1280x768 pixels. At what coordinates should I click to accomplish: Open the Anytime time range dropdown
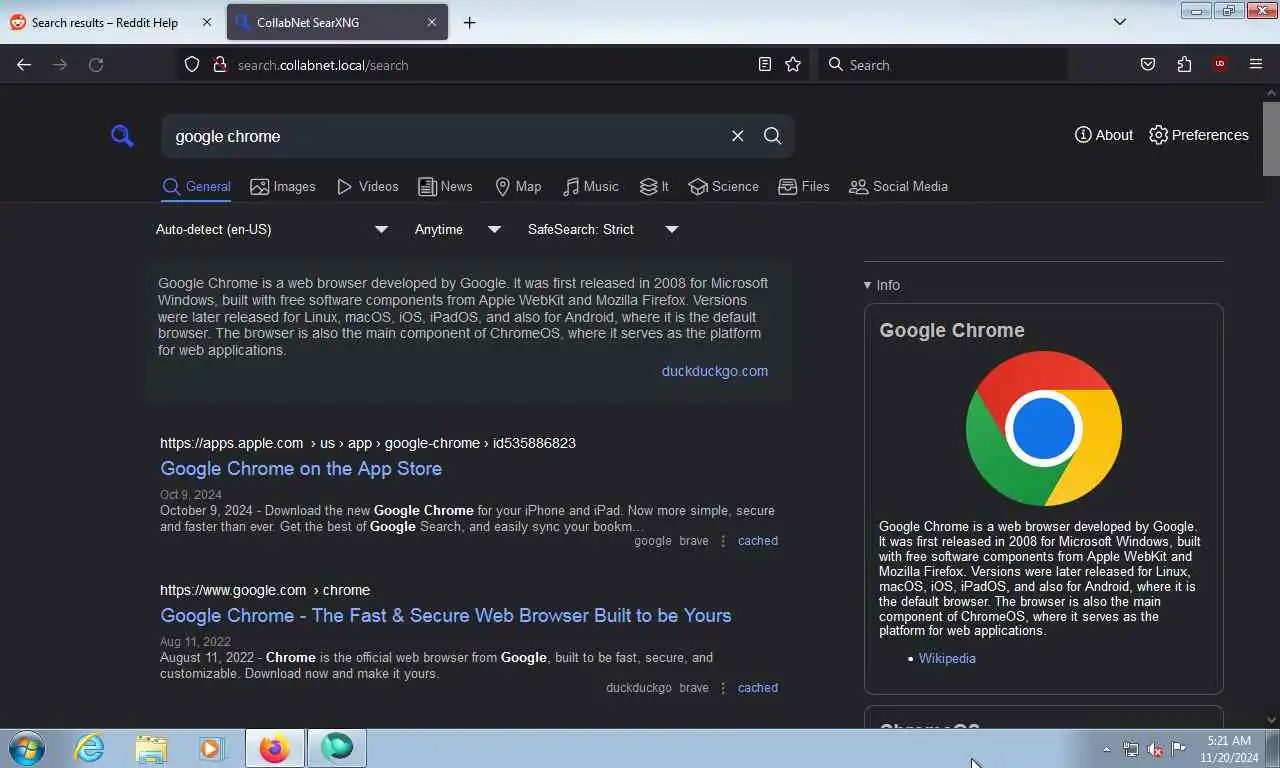click(457, 229)
